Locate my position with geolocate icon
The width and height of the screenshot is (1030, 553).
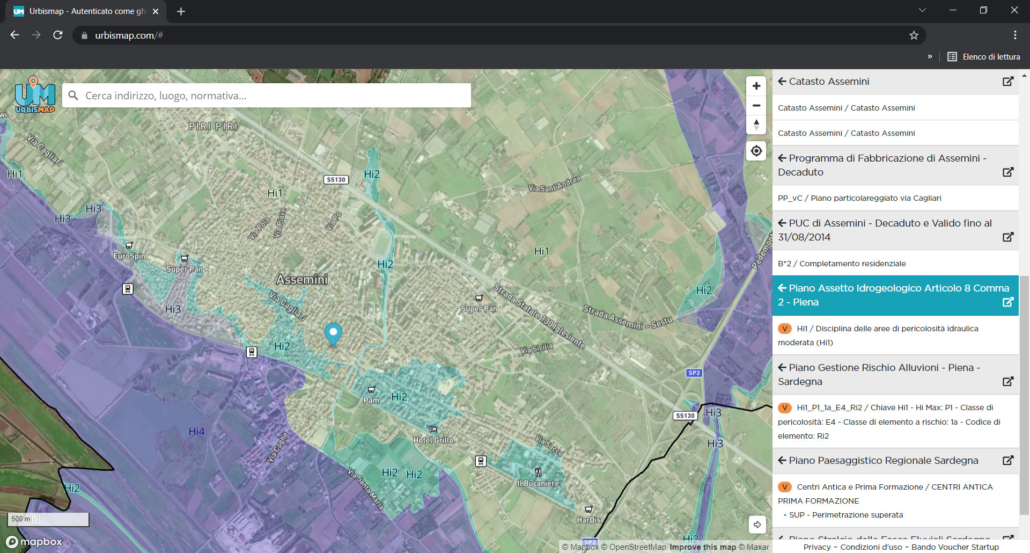pyautogui.click(x=756, y=151)
